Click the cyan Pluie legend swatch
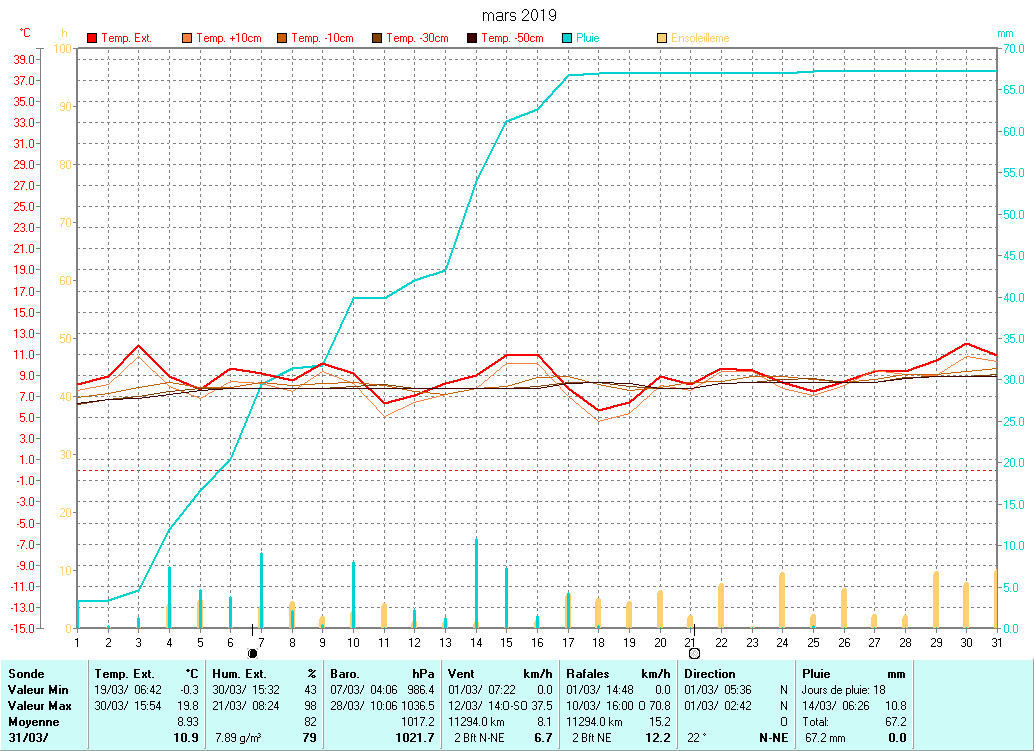Screen dimensions: 1034x751 pyautogui.click(x=567, y=38)
